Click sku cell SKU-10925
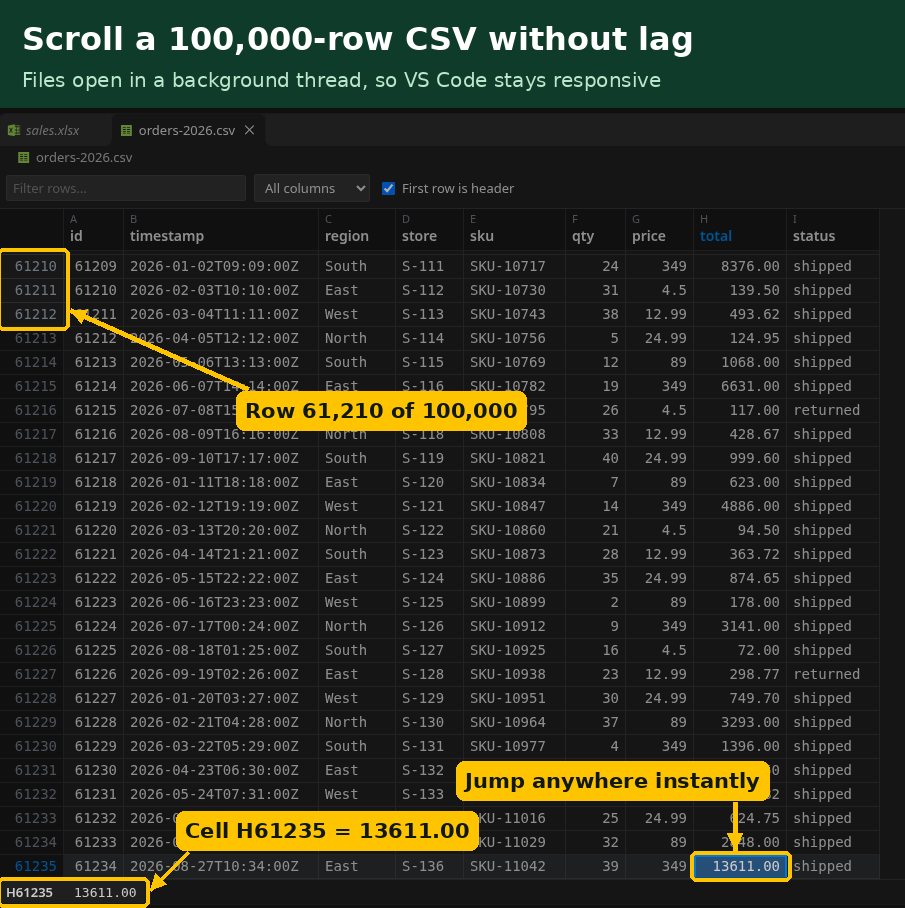This screenshot has width=905, height=908. 514,650
